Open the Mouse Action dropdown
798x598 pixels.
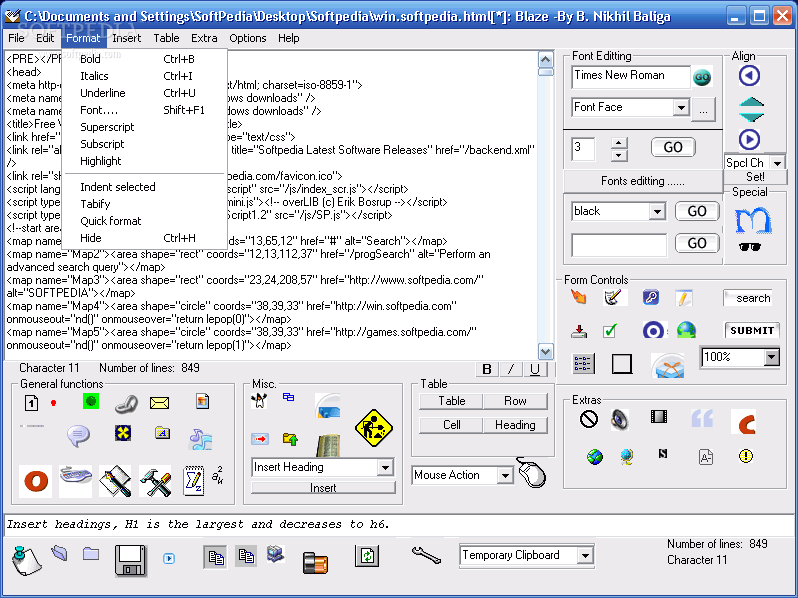505,475
